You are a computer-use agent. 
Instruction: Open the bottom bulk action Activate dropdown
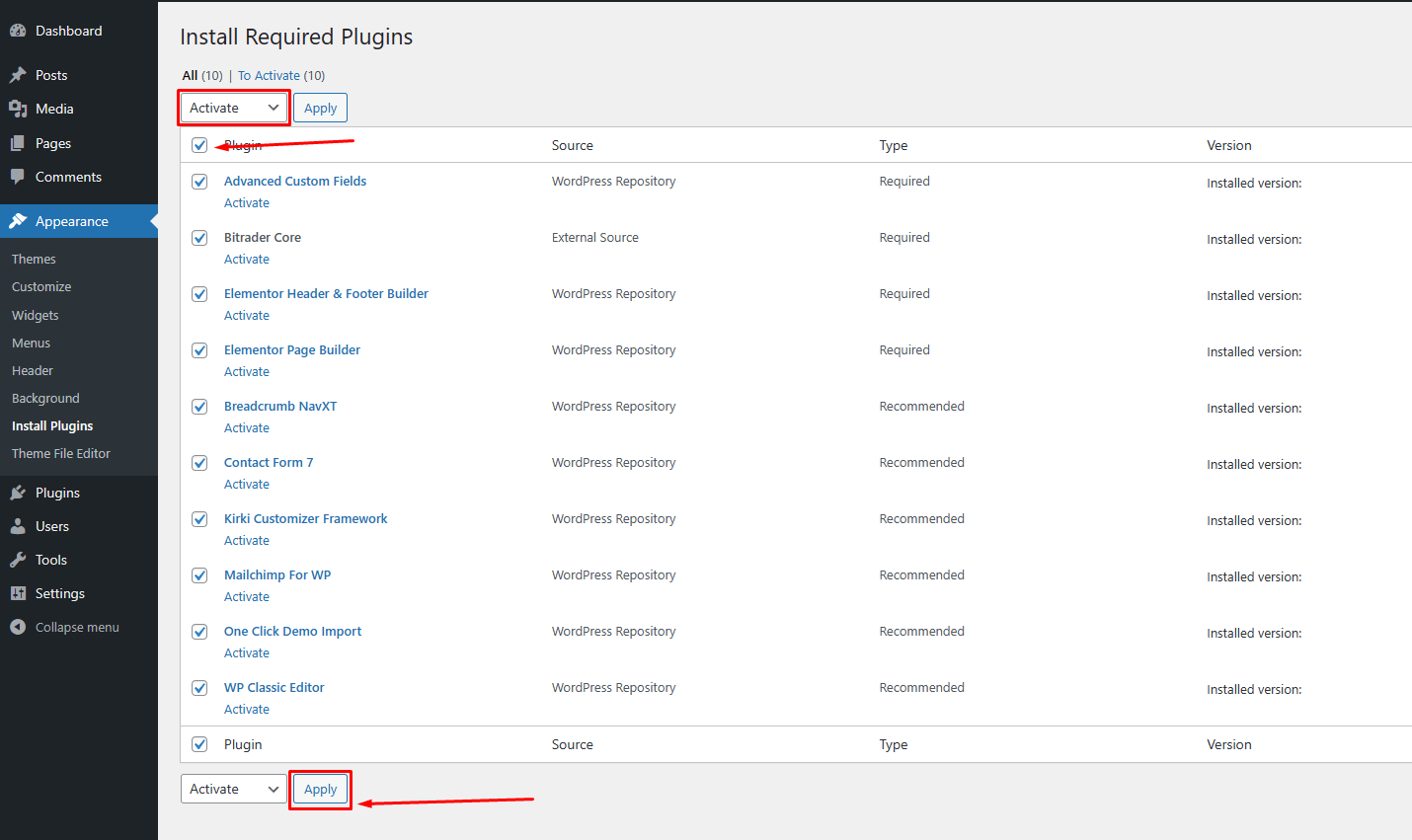pos(234,789)
